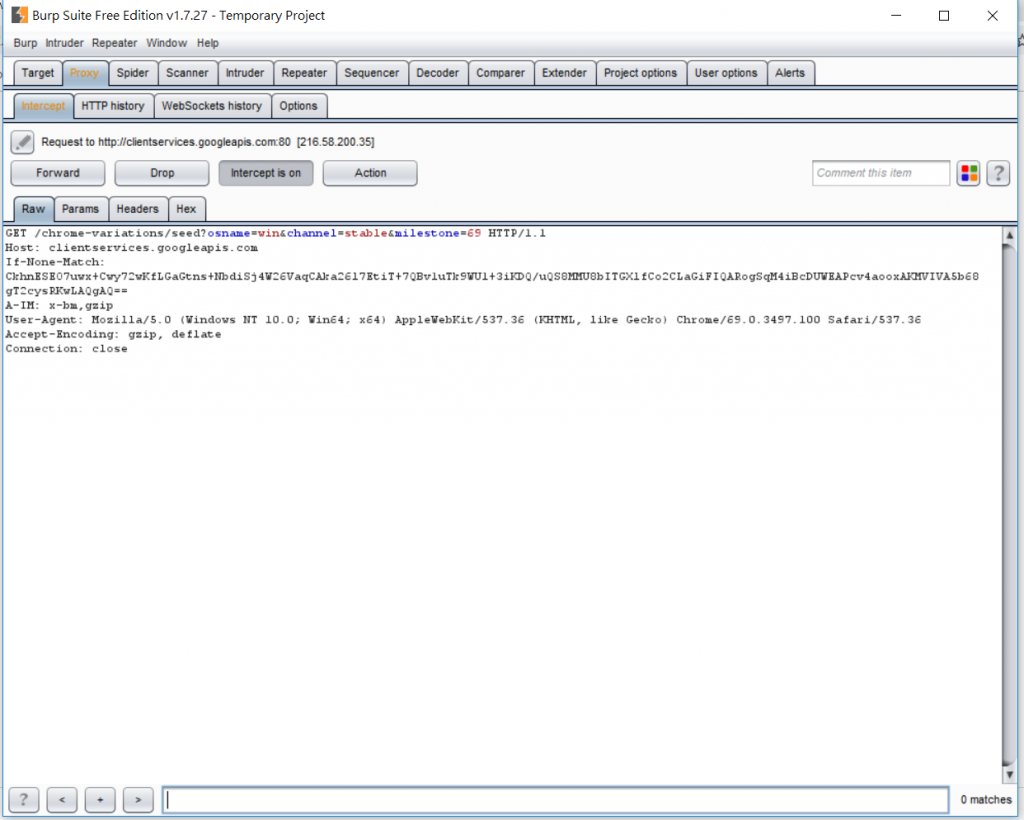Click the Comment this item field
The image size is (1024, 820).
[x=881, y=173]
